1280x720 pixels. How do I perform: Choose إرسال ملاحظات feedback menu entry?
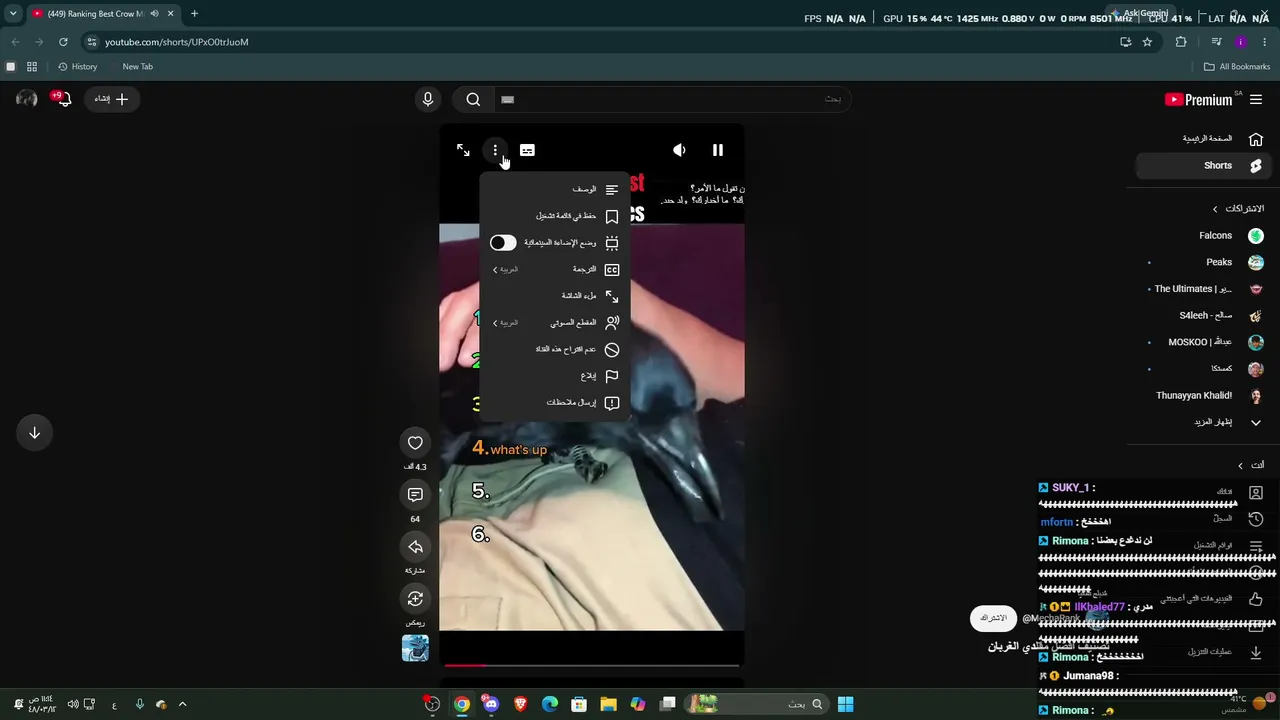(555, 403)
